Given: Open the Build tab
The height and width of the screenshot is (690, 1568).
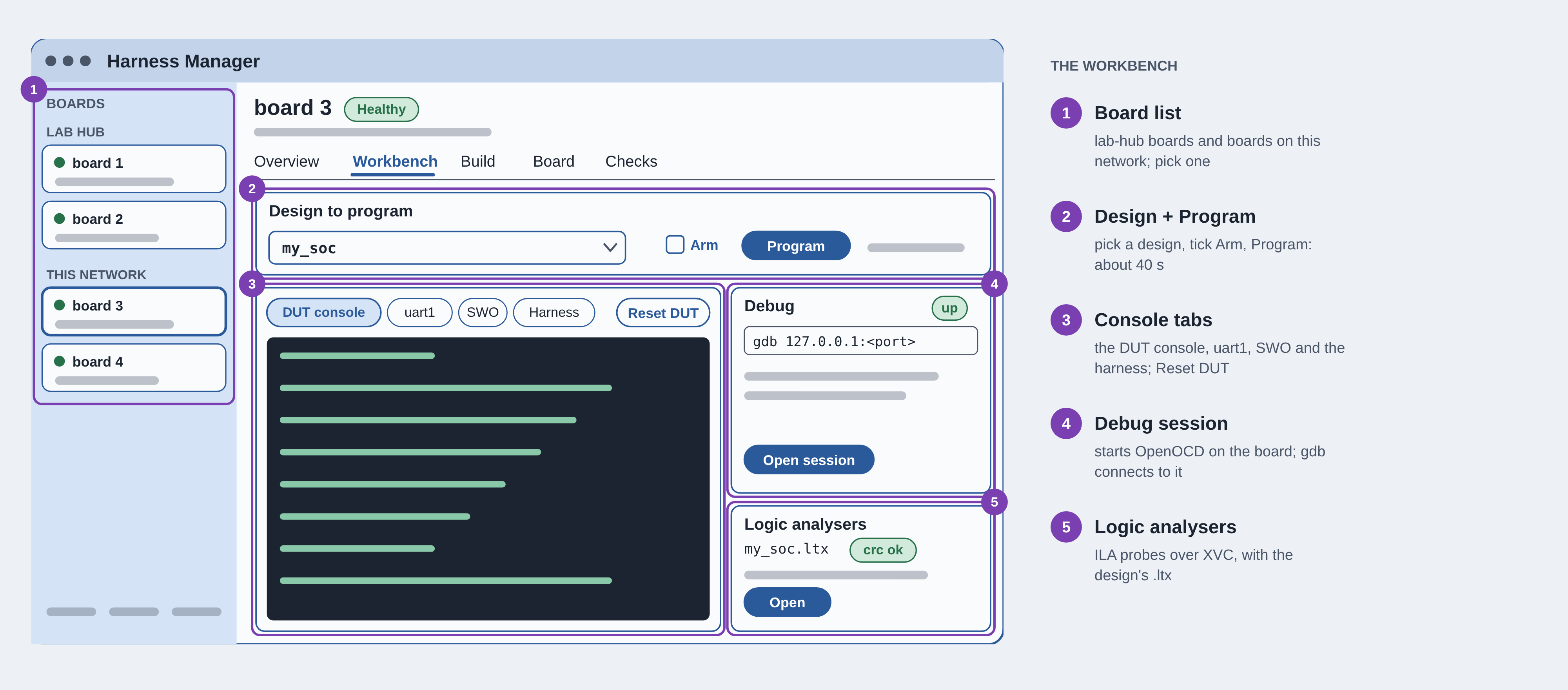Looking at the screenshot, I should tap(478, 162).
